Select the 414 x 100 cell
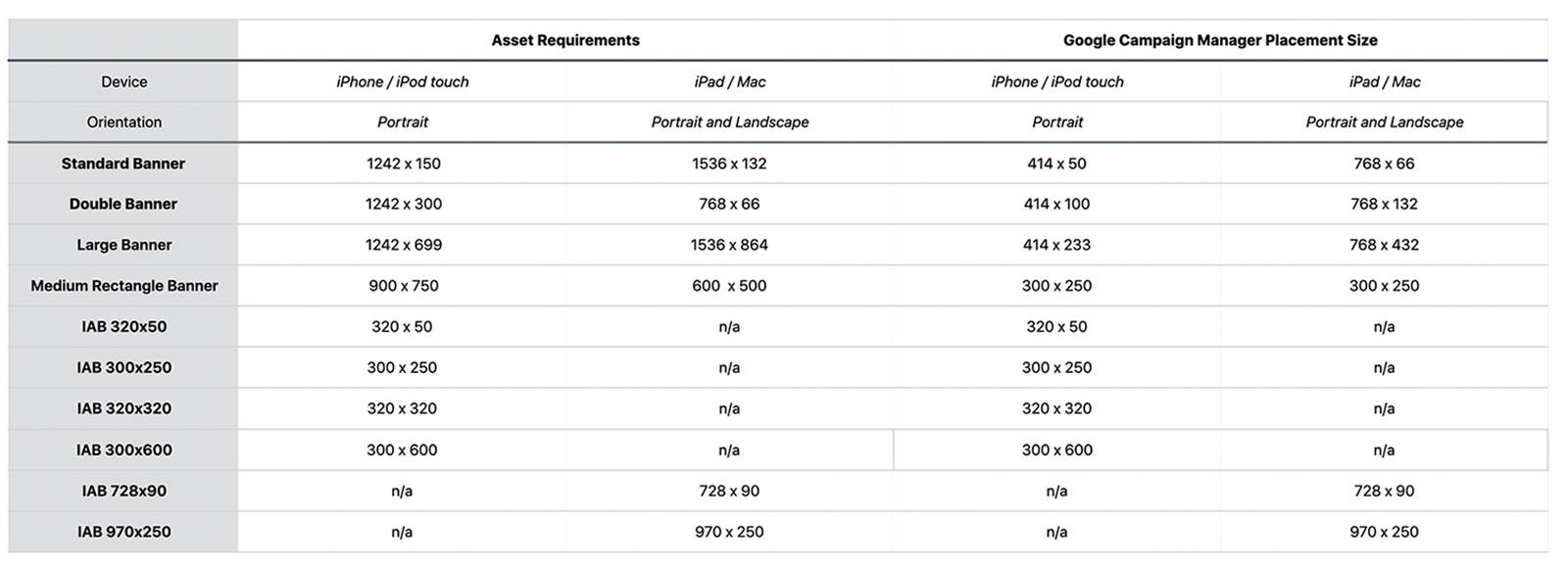 1056,204
